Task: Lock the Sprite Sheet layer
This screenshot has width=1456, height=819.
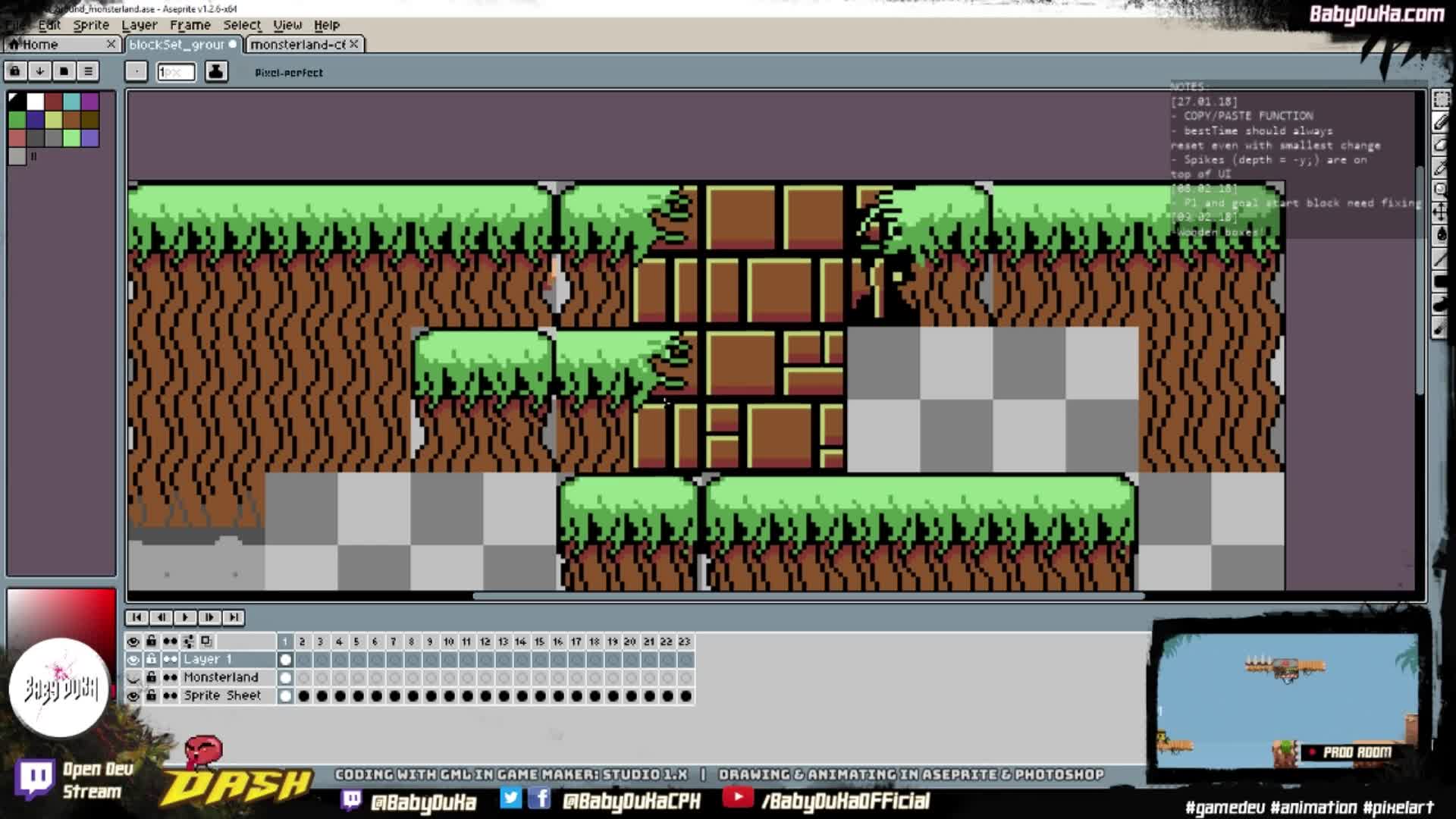Action: (x=152, y=695)
